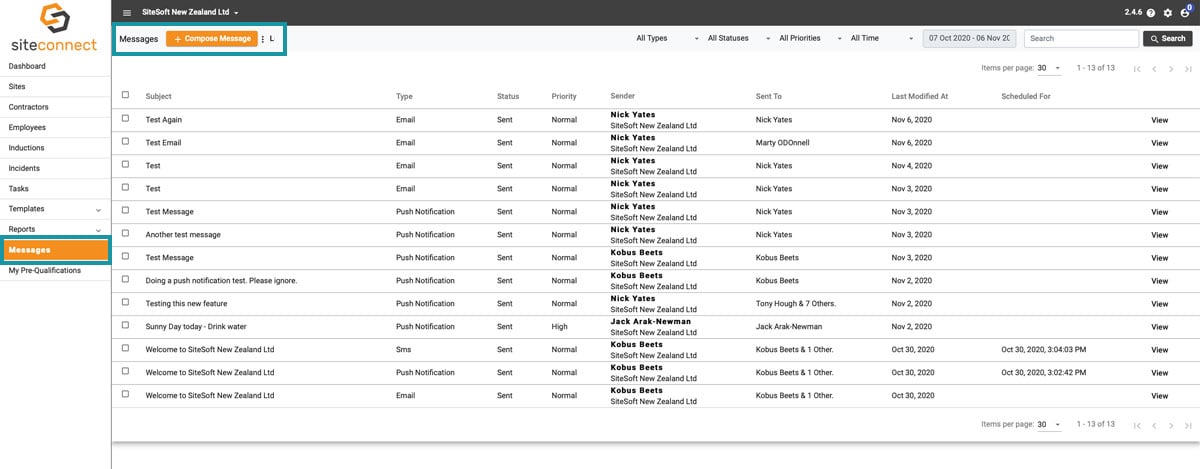Screen dimensions: 1200x469
Task: Open Tasks in the sidebar
Action: coord(55,189)
